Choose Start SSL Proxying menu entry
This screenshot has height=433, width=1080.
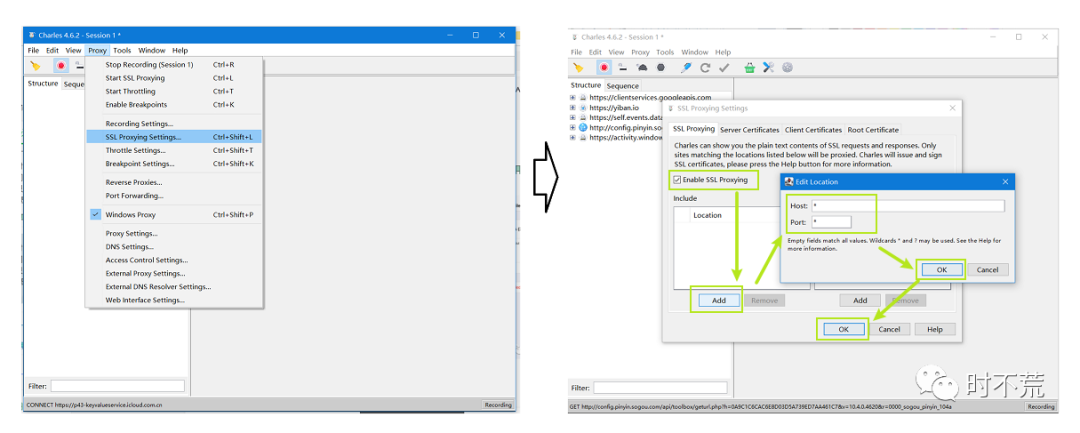174,78
